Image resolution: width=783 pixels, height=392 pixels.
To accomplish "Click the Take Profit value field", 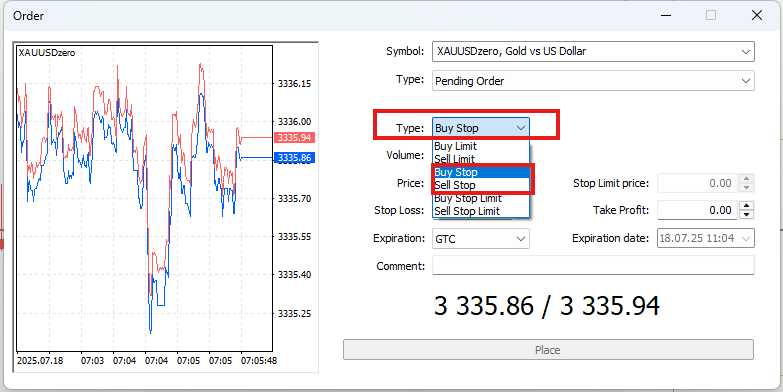I will coord(697,210).
